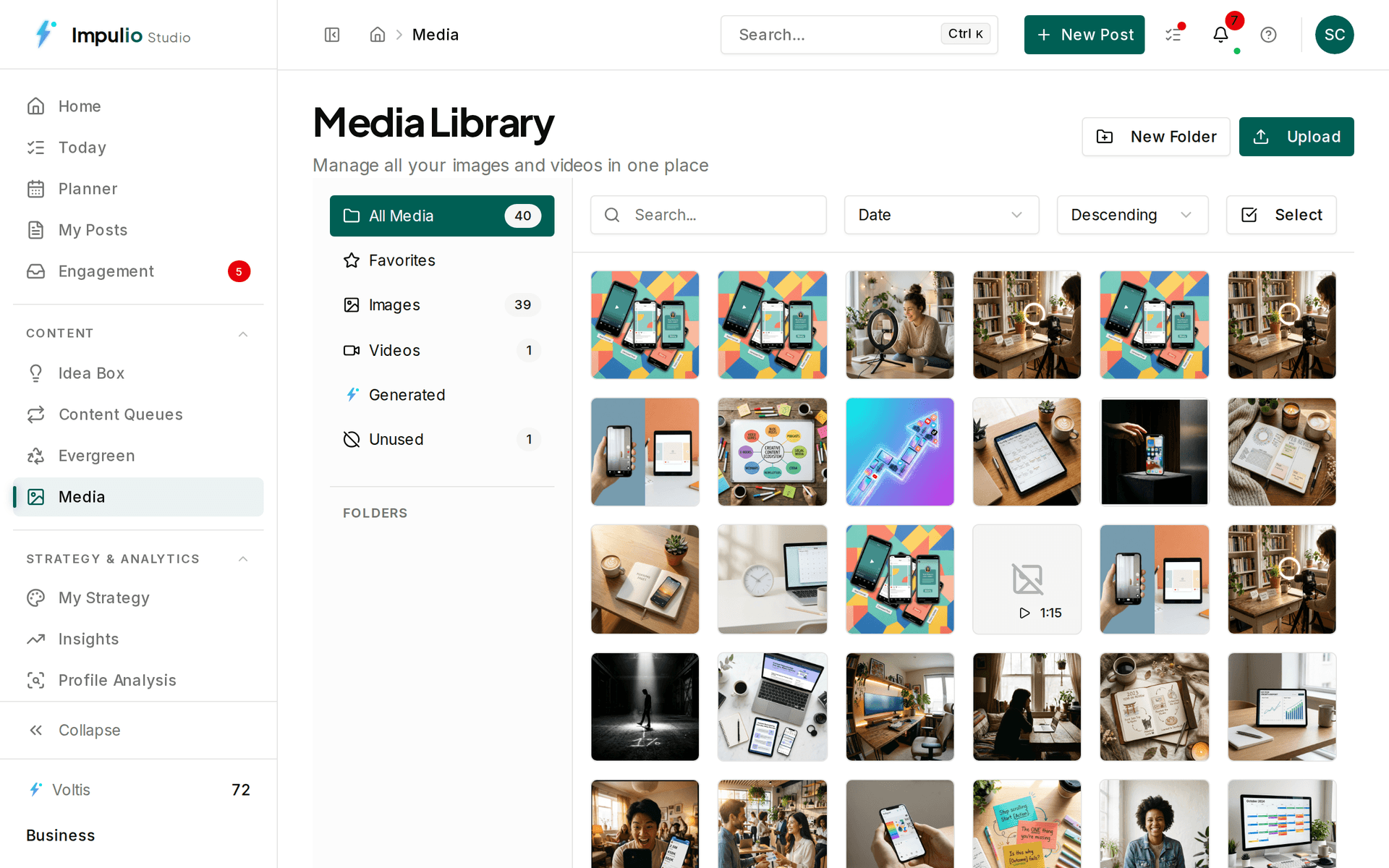Open the woman with ring light thumbnail
1389x868 pixels.
[x=900, y=325]
